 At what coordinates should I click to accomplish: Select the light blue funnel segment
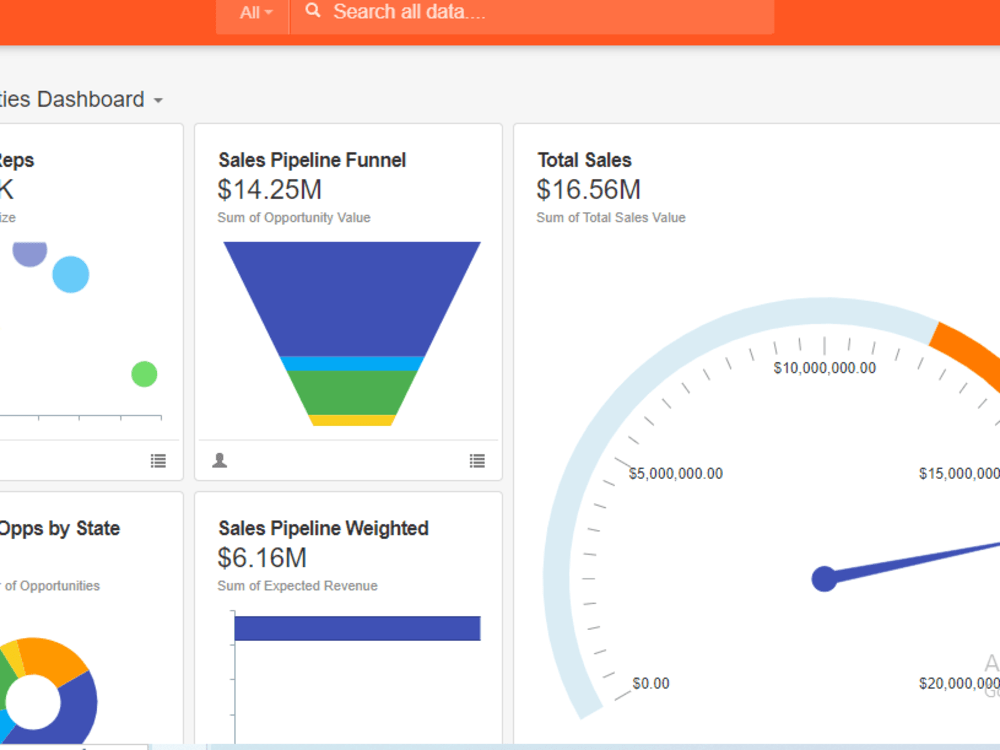(352, 364)
